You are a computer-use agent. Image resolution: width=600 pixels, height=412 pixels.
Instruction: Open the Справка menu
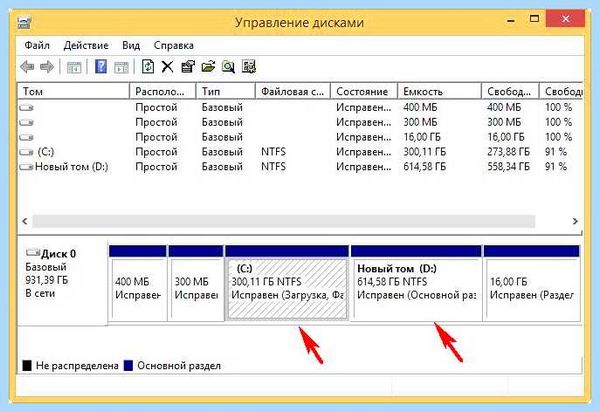174,46
